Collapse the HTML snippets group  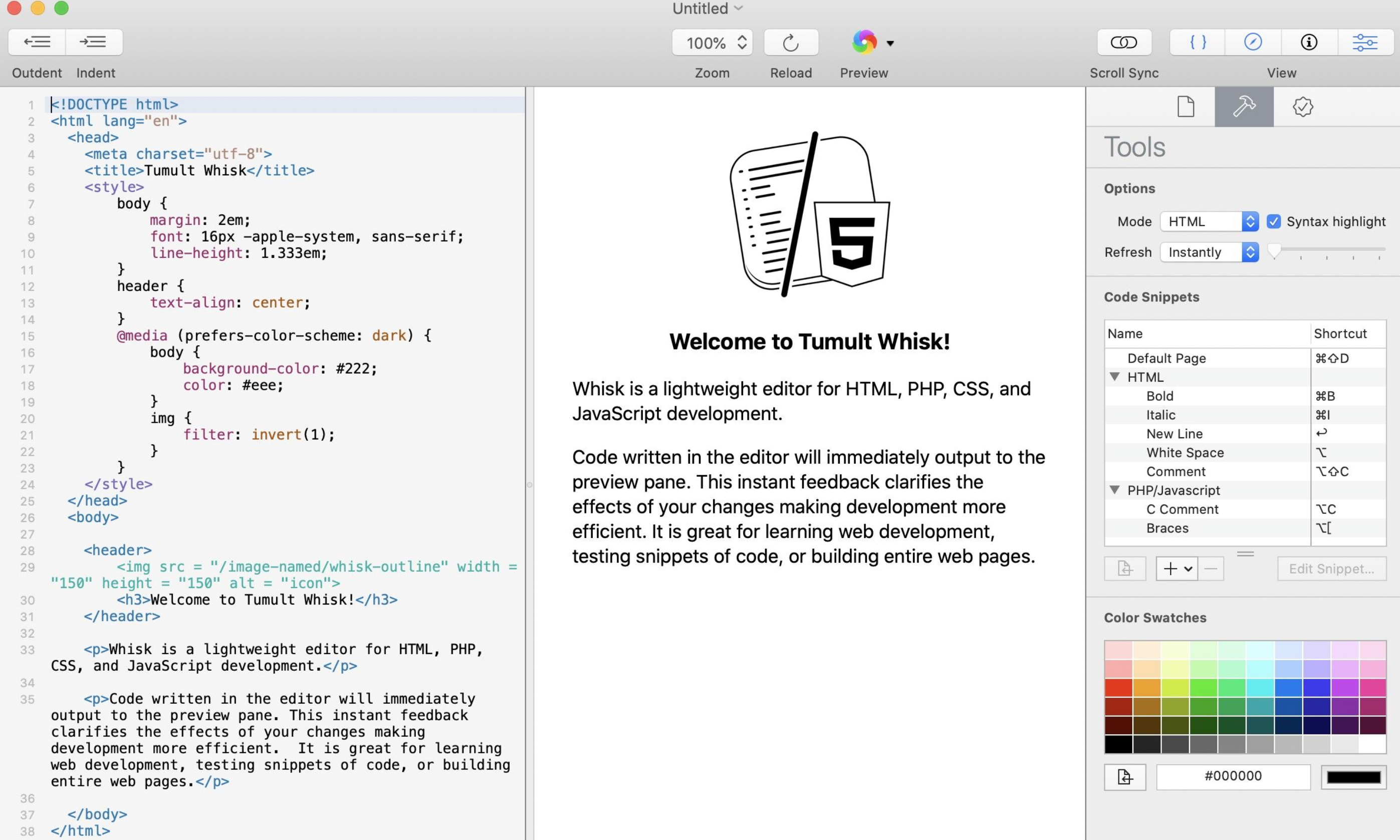coord(1115,376)
